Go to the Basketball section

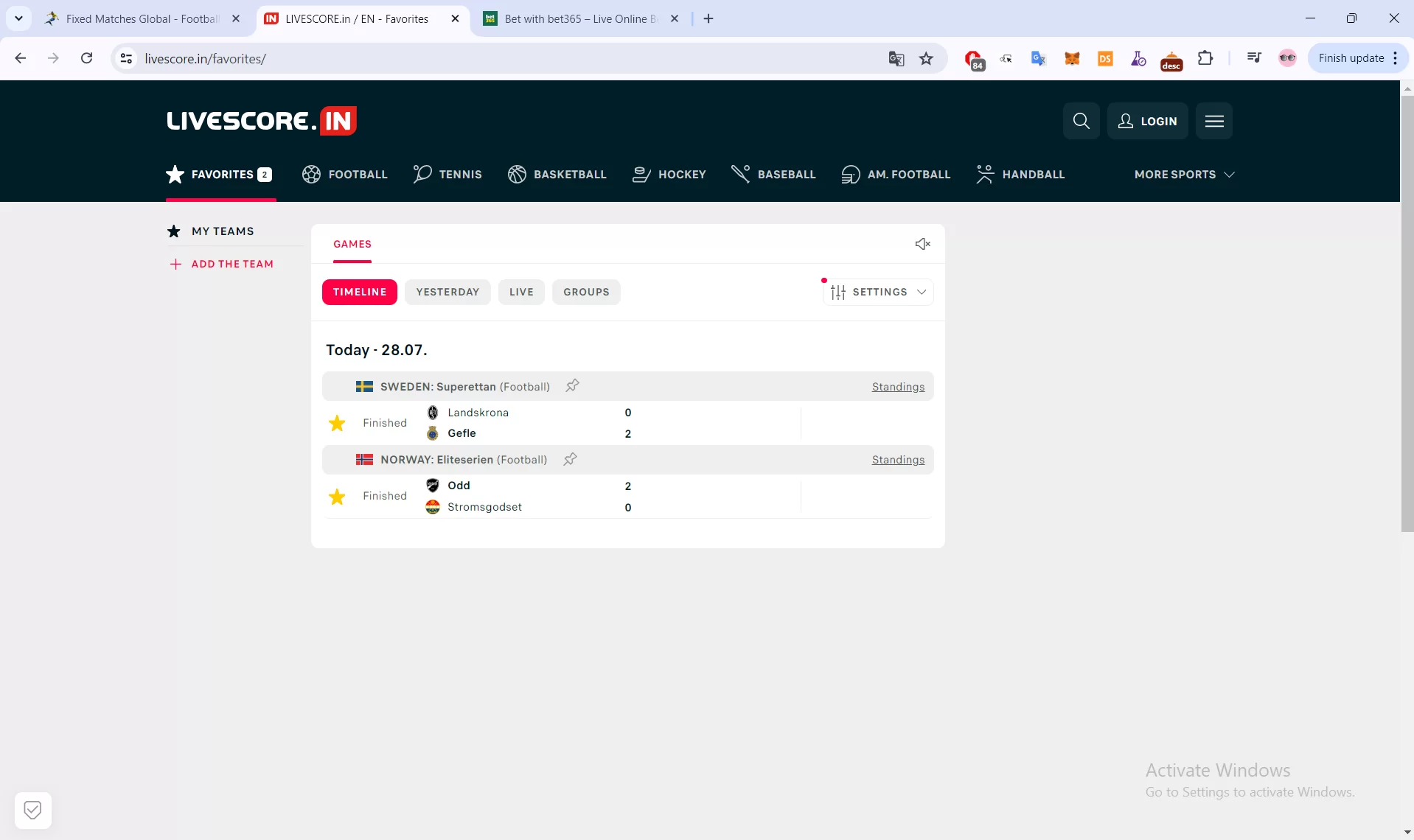[557, 175]
